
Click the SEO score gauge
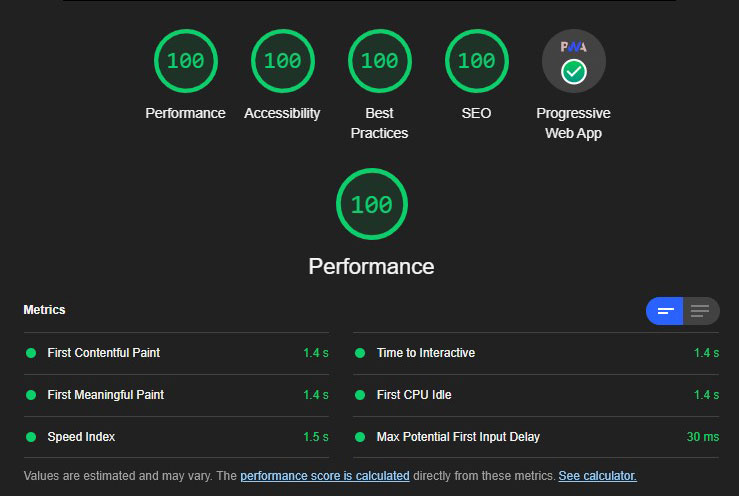pos(476,61)
